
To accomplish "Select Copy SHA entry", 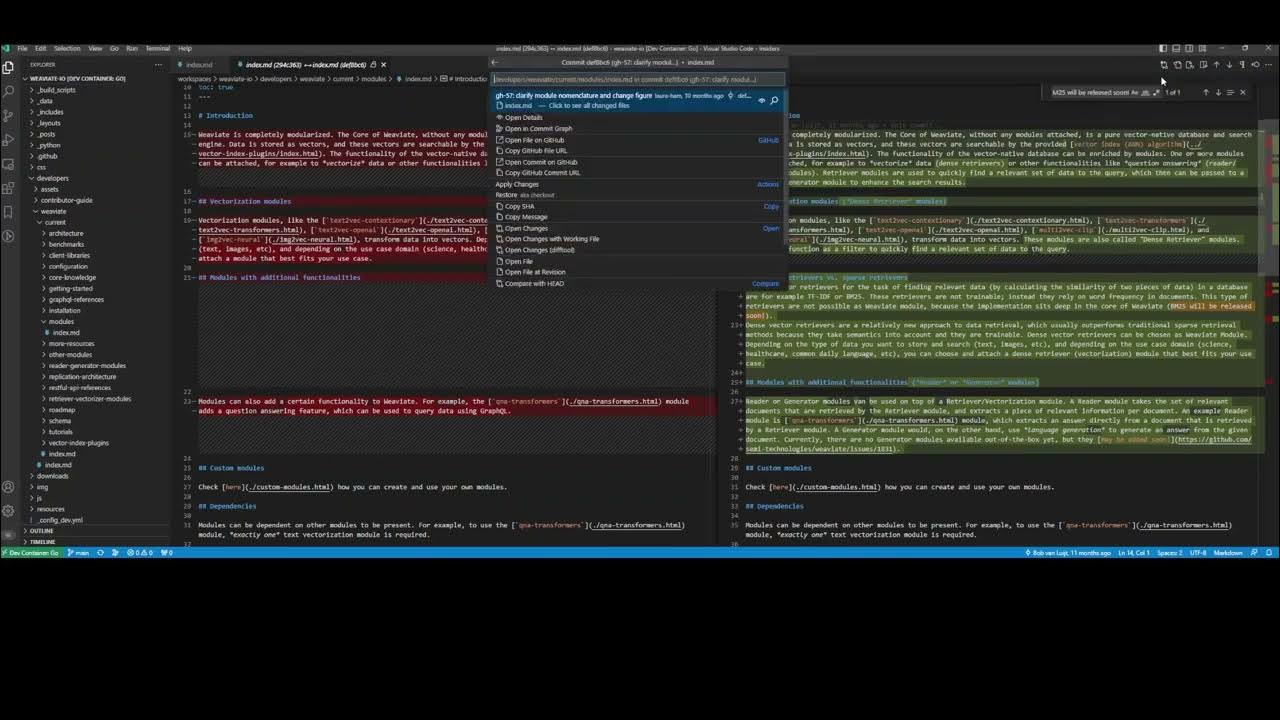I will [637, 206].
